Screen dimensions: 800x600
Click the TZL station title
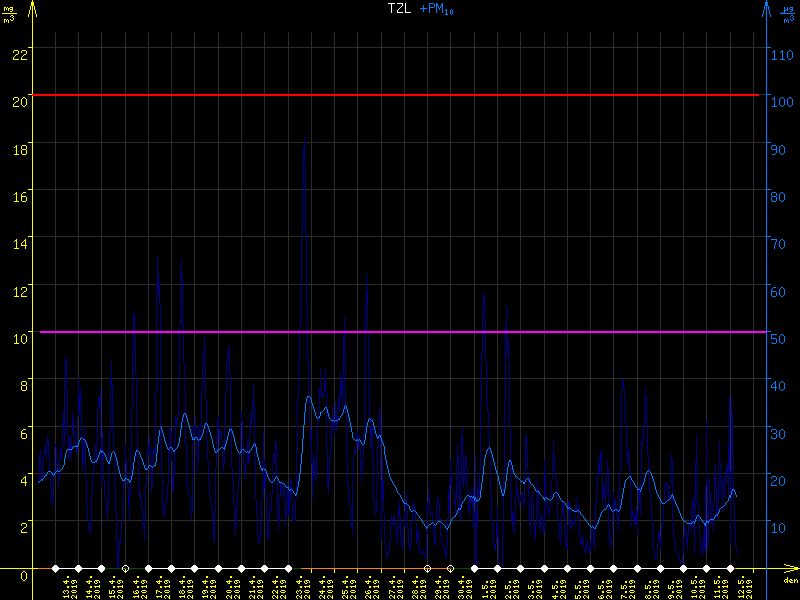point(399,9)
